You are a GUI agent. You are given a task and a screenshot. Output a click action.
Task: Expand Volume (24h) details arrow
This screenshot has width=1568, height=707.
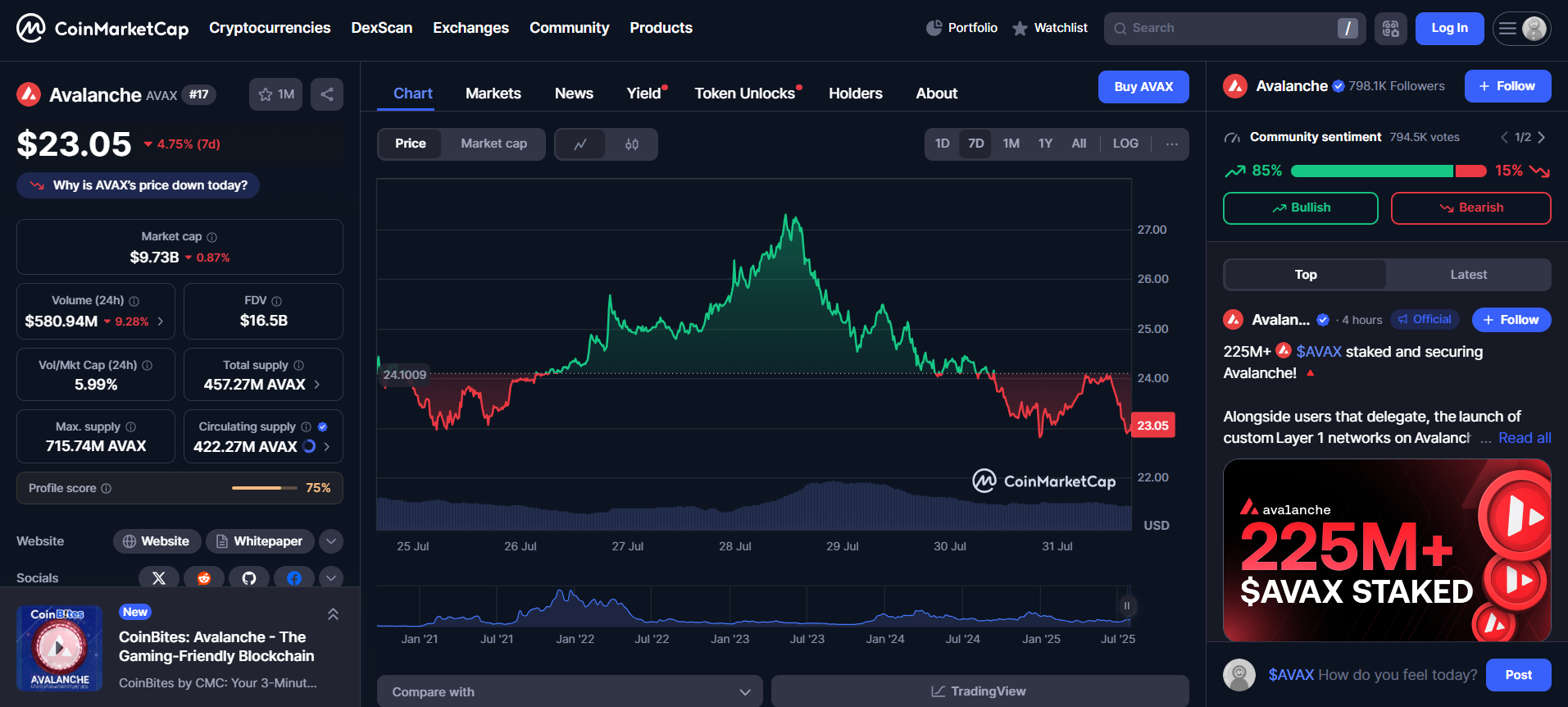click(161, 322)
